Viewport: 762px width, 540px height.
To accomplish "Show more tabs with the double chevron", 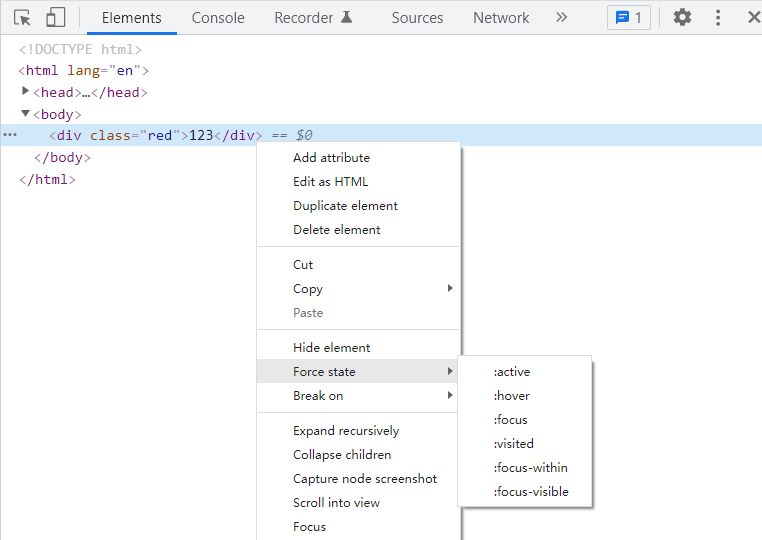I will (561, 17).
